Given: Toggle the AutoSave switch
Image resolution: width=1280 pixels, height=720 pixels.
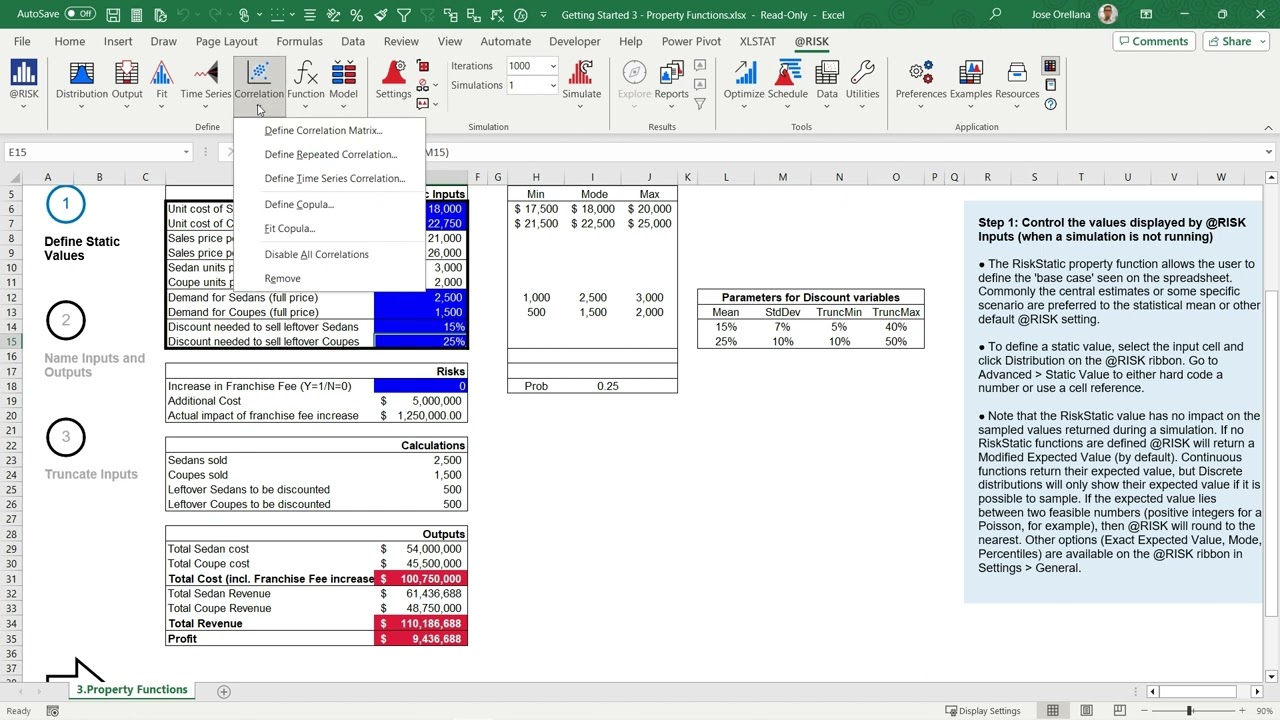Looking at the screenshot, I should point(80,15).
